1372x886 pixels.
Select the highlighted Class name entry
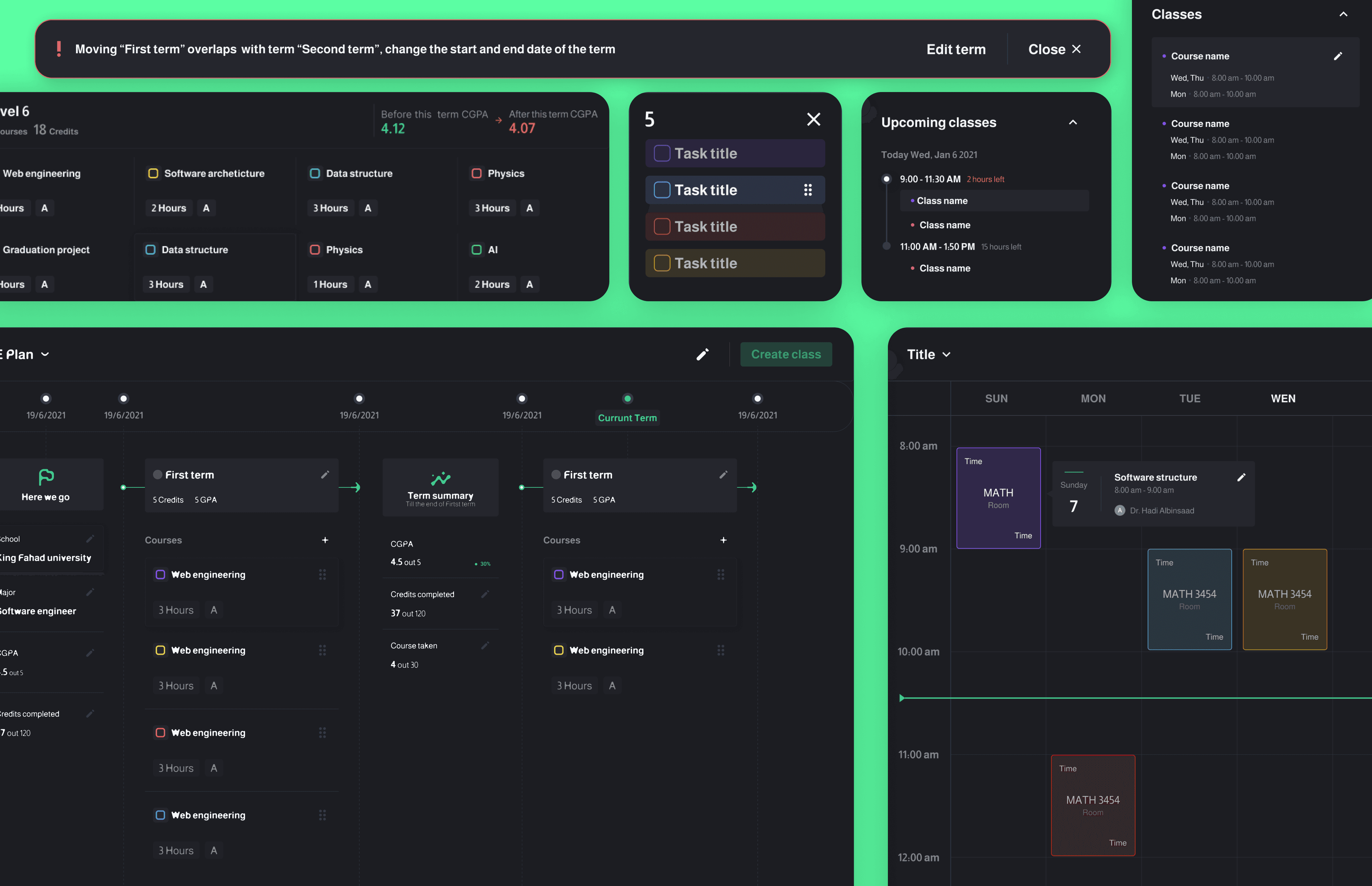point(994,201)
